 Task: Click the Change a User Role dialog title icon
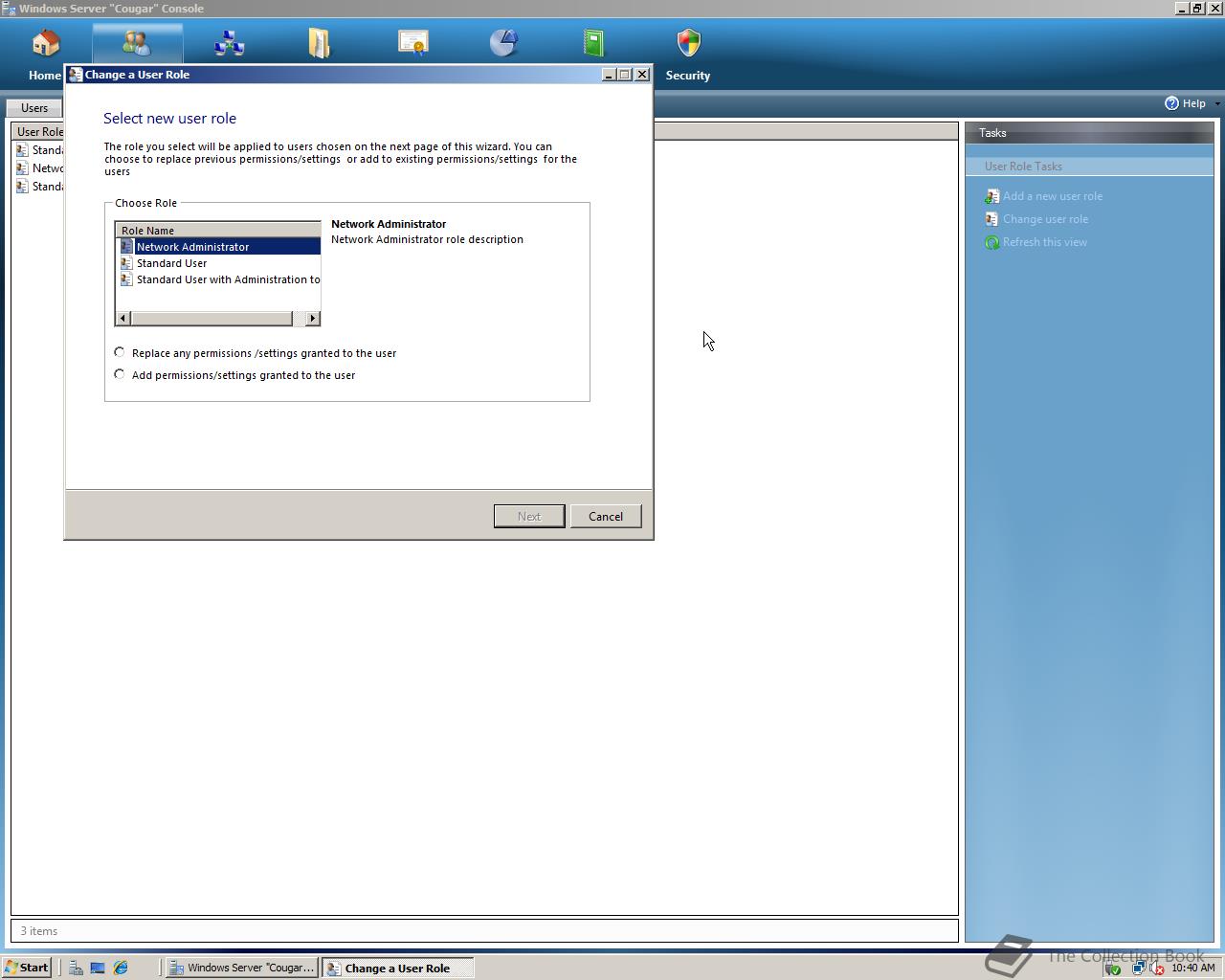tap(76, 75)
